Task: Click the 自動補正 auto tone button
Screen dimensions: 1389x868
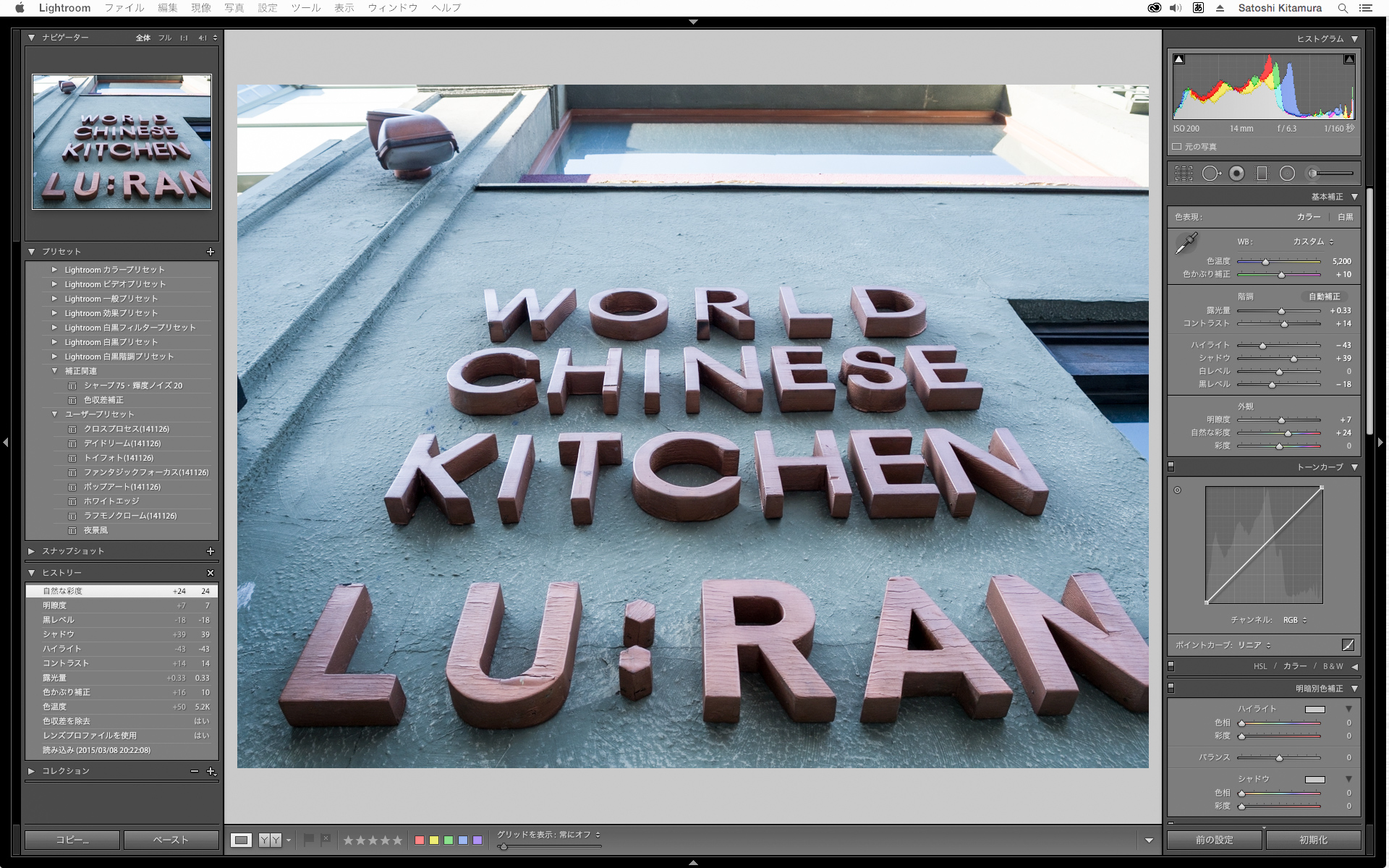Action: tap(1324, 297)
